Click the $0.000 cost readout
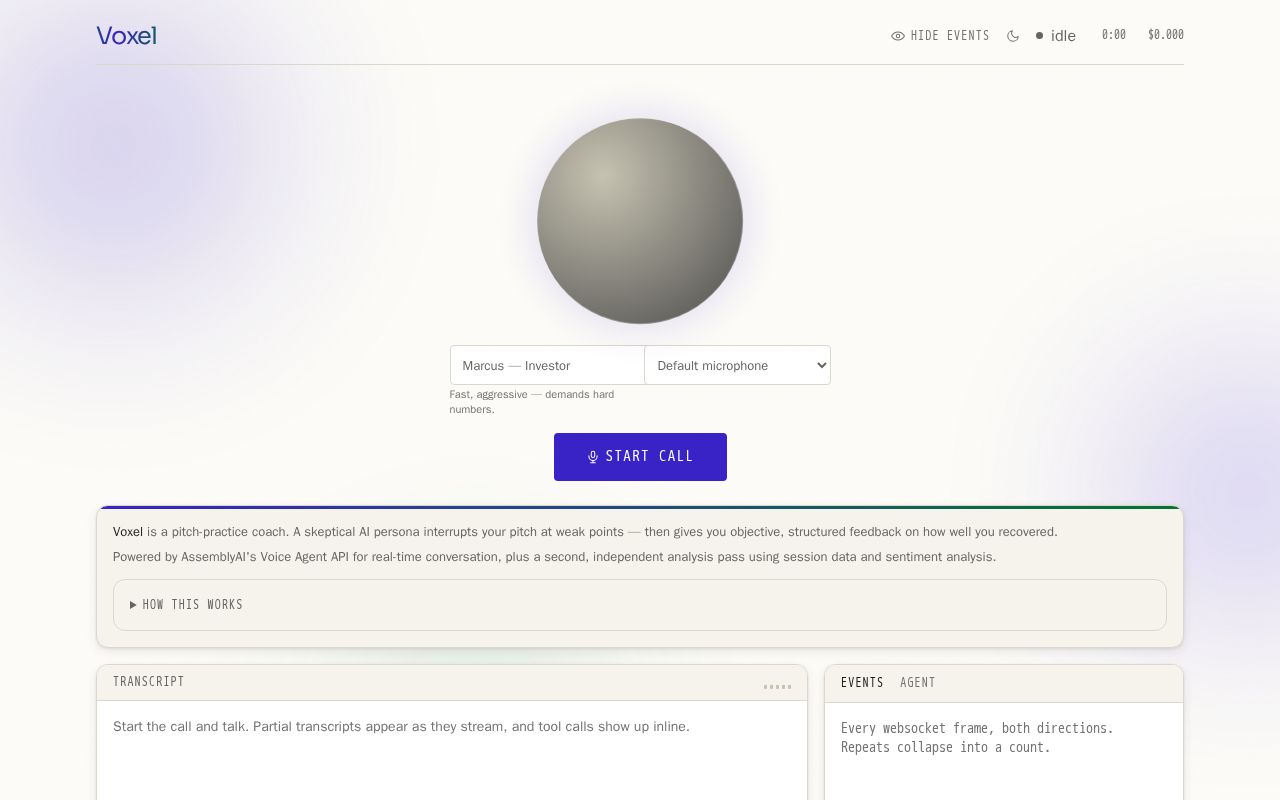The image size is (1280, 800). pos(1166,35)
